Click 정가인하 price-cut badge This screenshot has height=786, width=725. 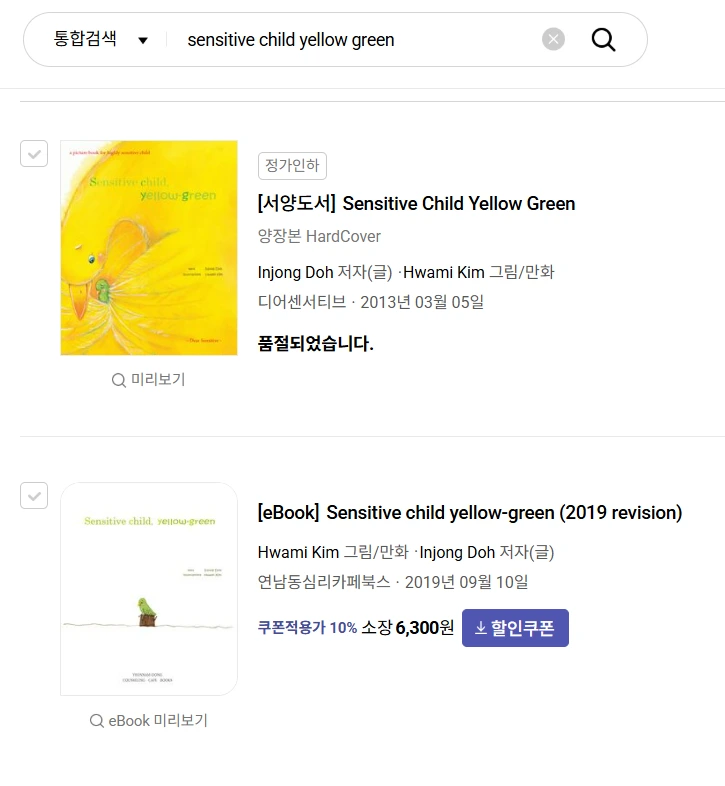pos(292,166)
